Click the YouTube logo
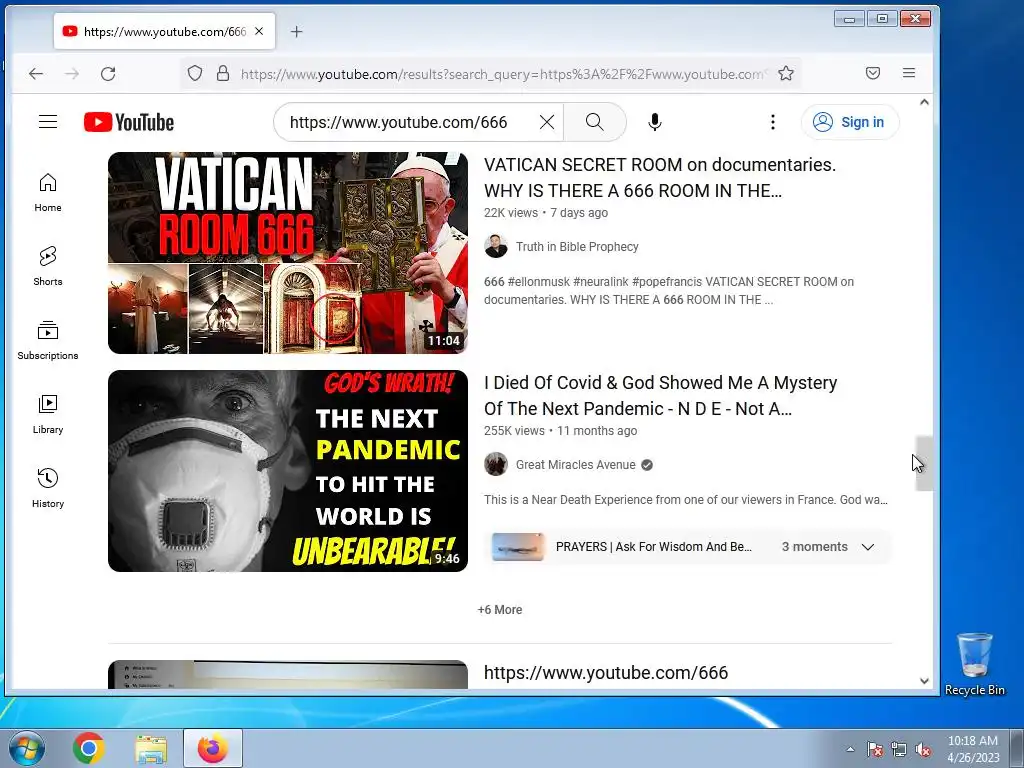Viewport: 1024px width, 768px height. click(x=129, y=122)
